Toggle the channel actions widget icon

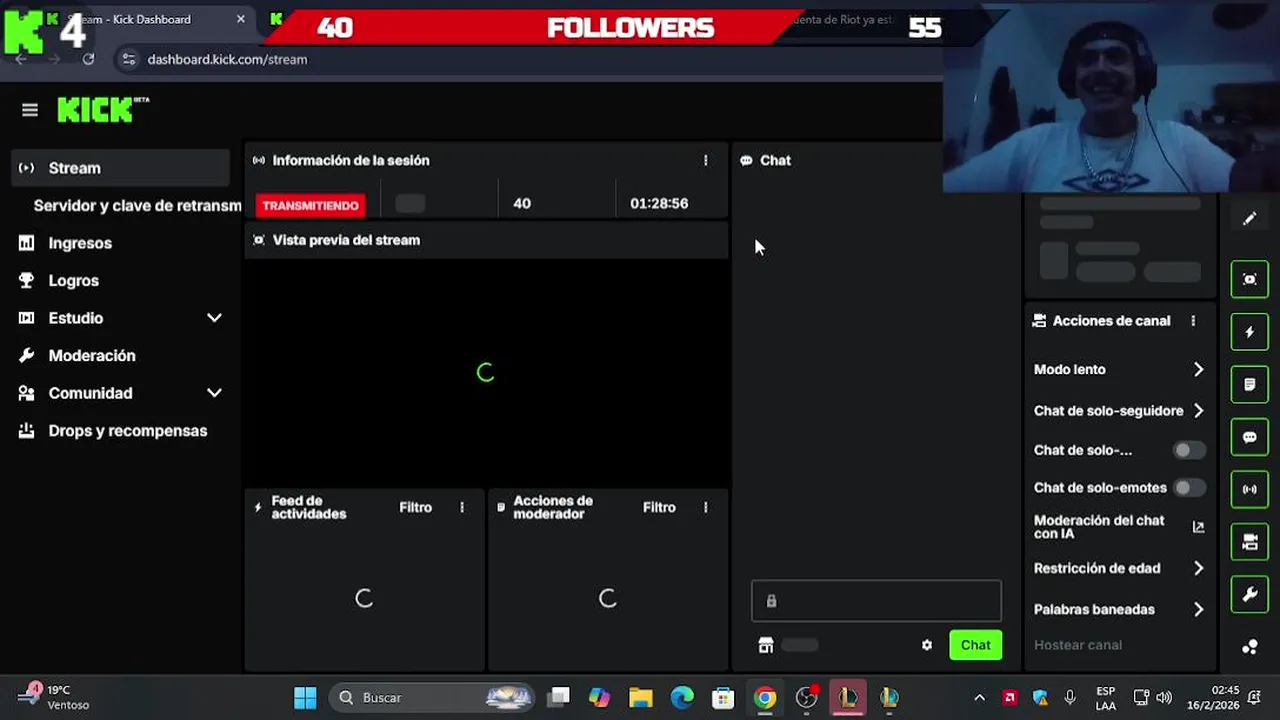(1250, 542)
